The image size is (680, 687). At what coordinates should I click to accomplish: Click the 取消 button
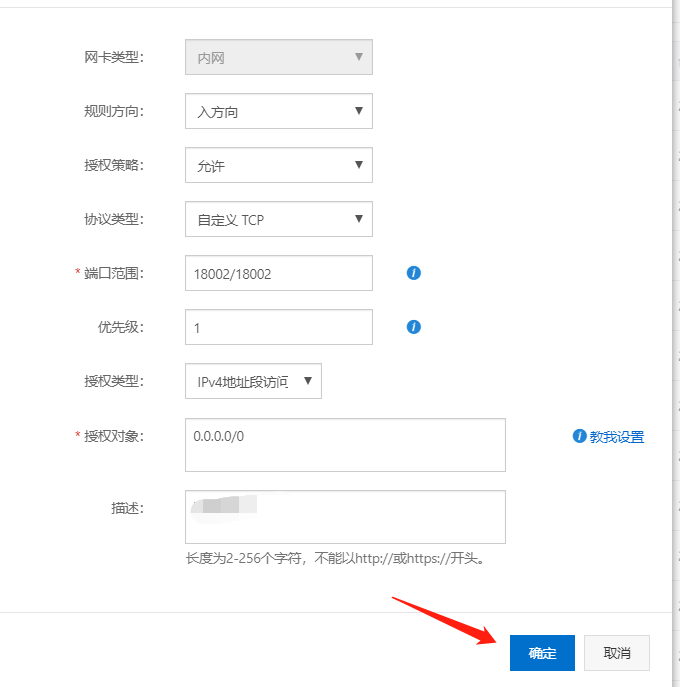[x=617, y=653]
